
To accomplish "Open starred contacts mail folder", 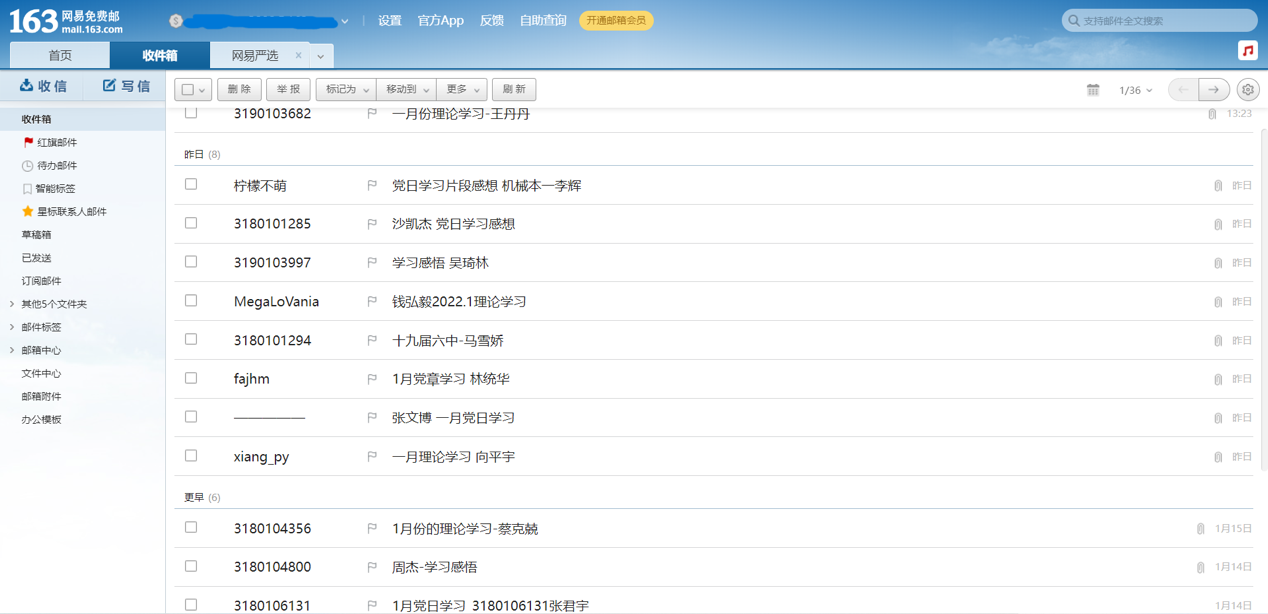I will [71, 212].
